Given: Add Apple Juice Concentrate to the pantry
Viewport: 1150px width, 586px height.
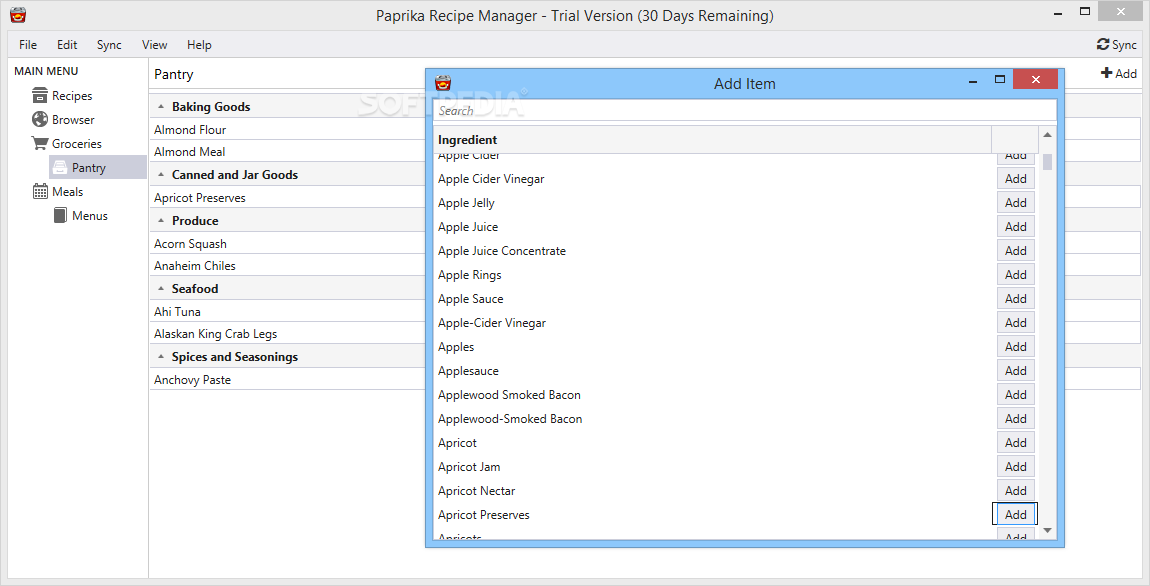Looking at the screenshot, I should point(1015,251).
